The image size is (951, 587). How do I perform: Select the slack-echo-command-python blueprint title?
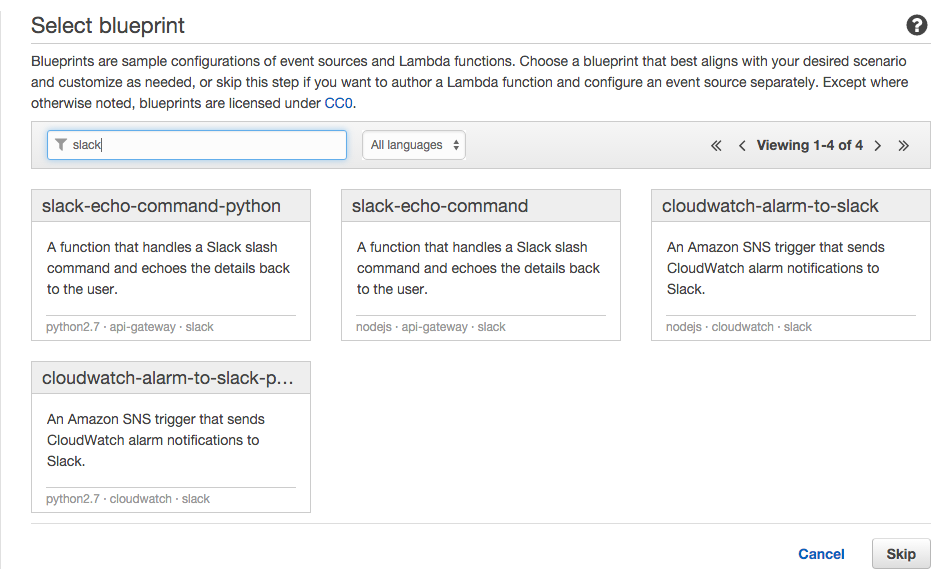pyautogui.click(x=161, y=206)
